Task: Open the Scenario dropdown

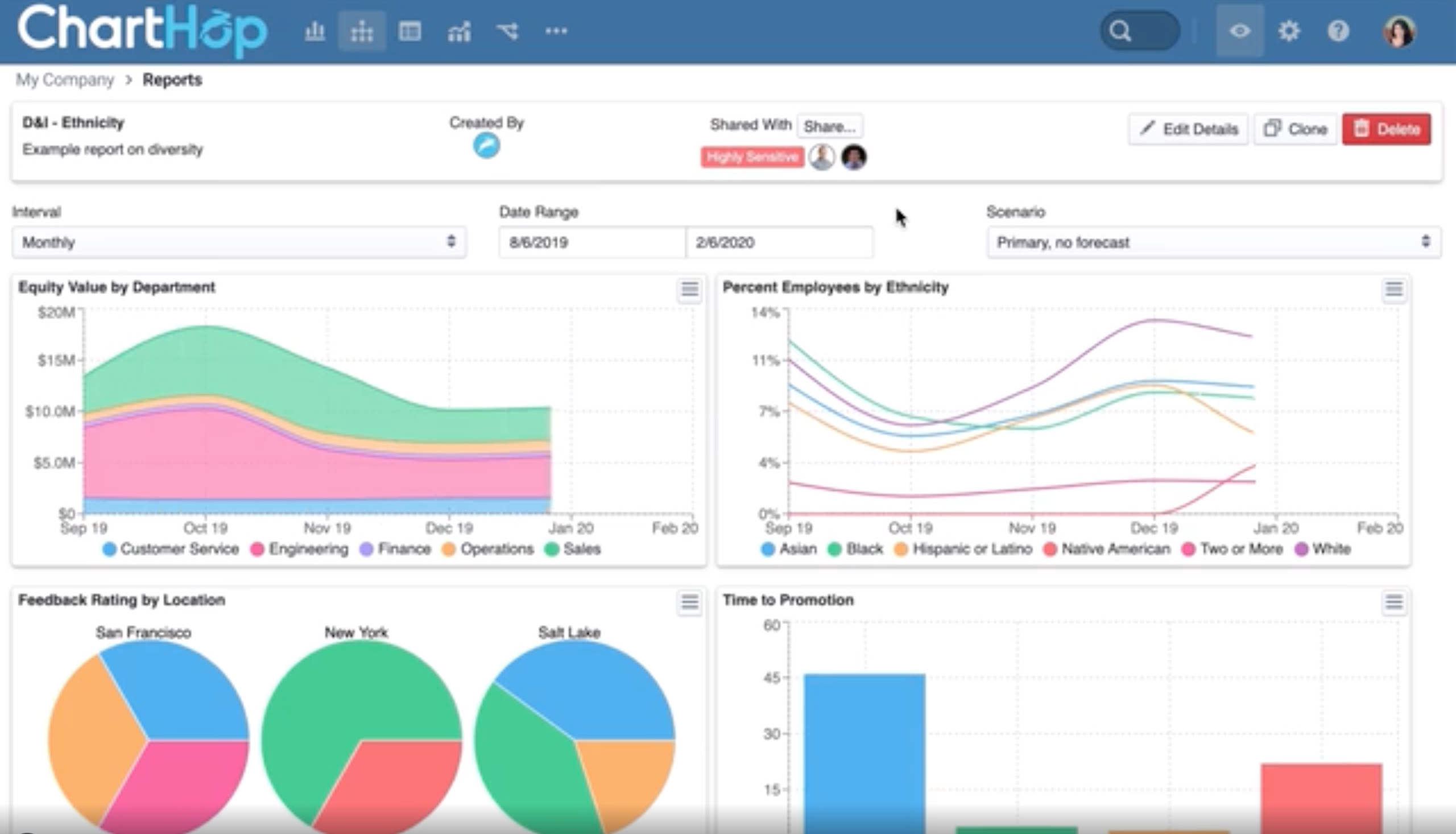Action: (1213, 242)
